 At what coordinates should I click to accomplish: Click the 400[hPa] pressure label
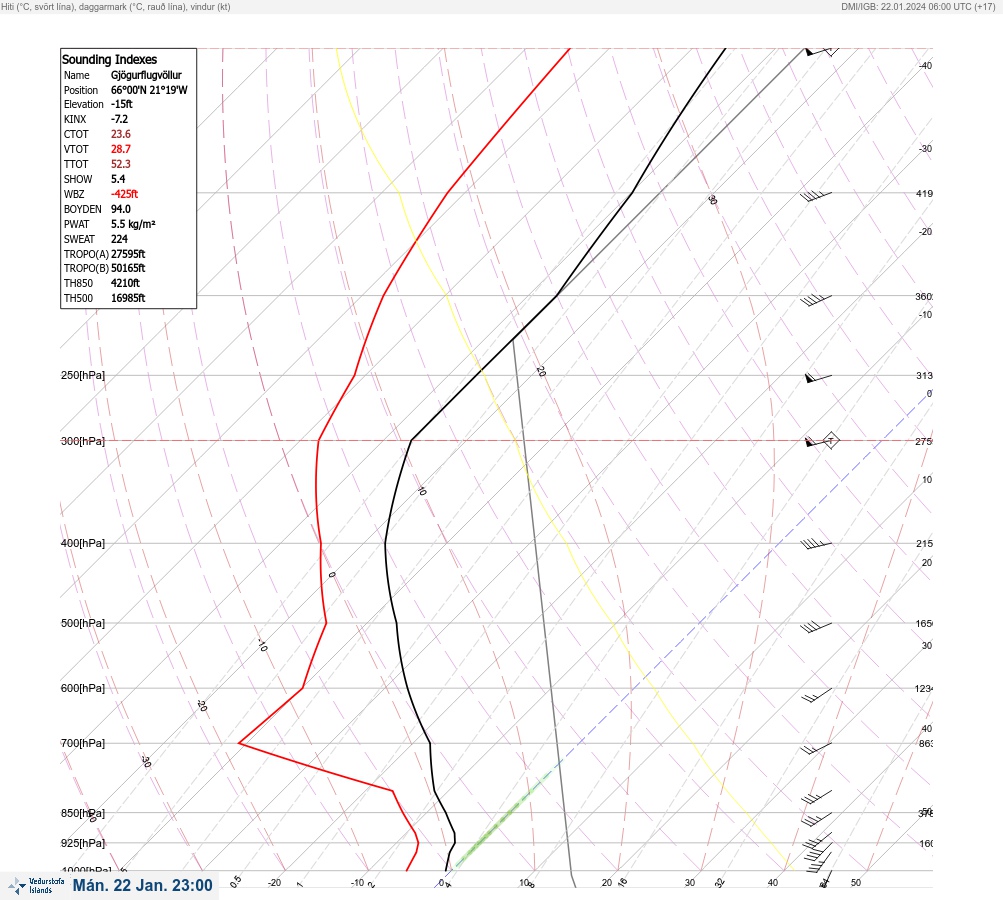click(83, 543)
